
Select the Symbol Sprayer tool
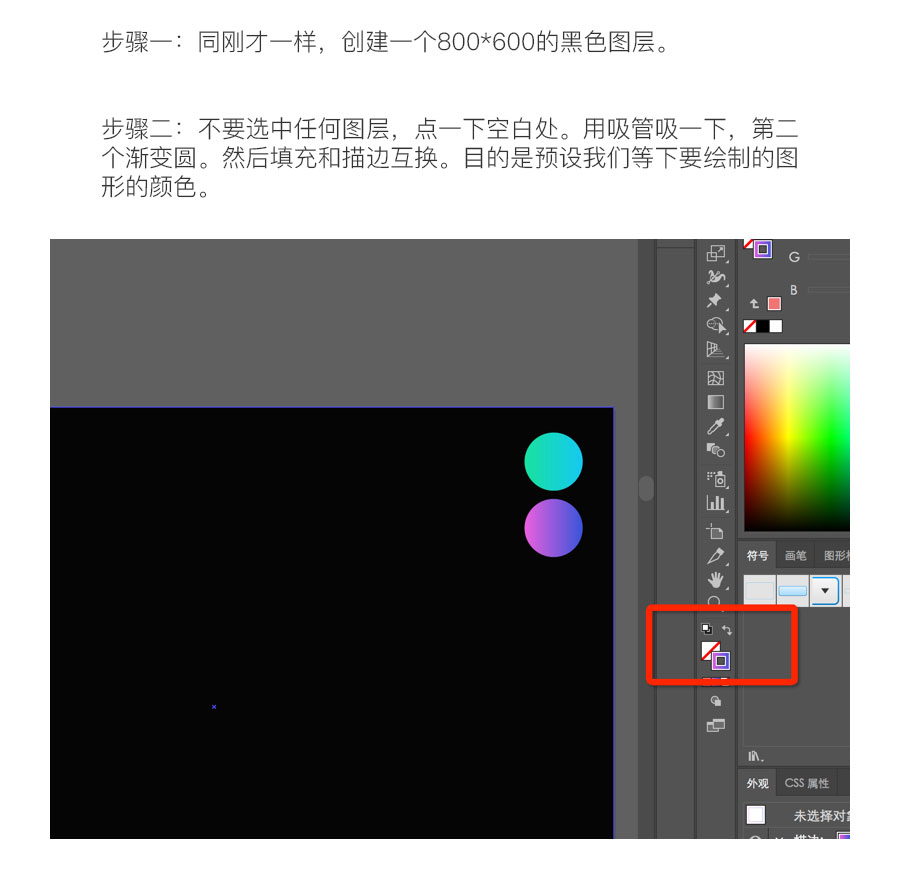click(716, 479)
